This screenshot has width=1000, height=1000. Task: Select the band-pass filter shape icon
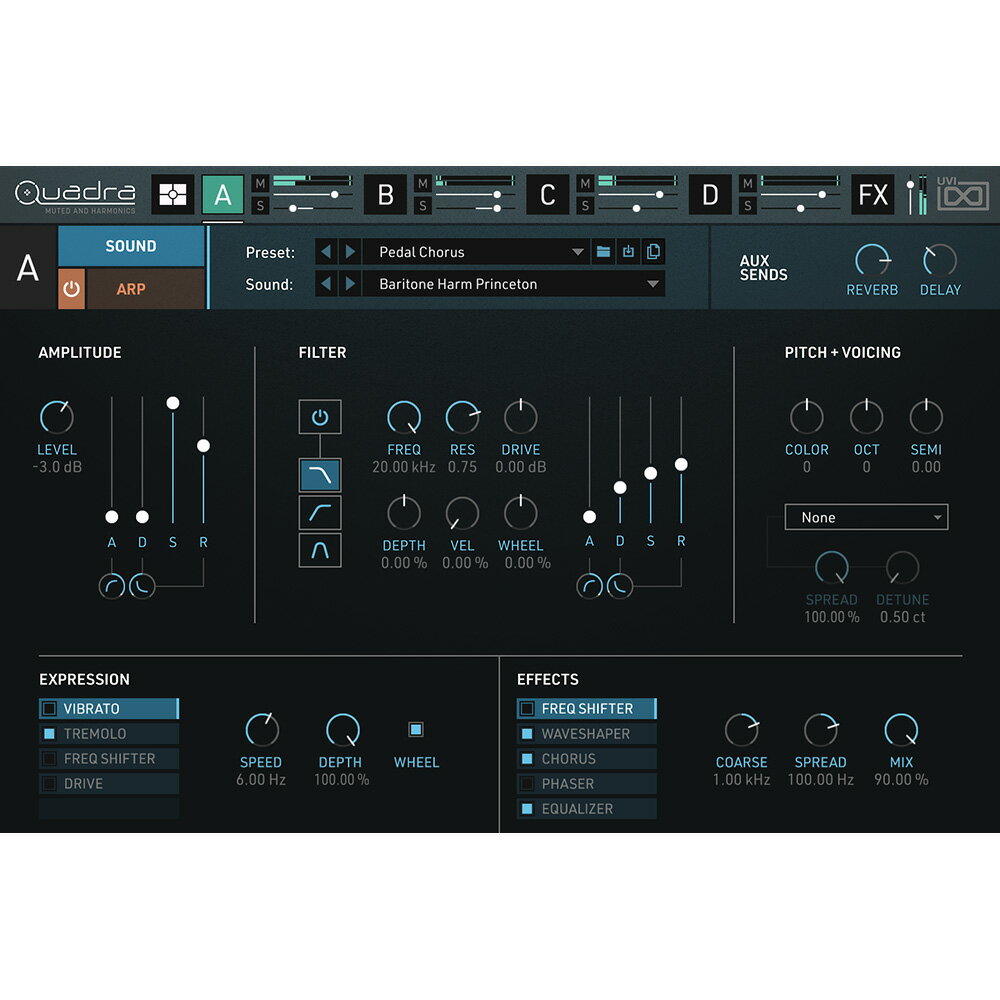(x=320, y=549)
